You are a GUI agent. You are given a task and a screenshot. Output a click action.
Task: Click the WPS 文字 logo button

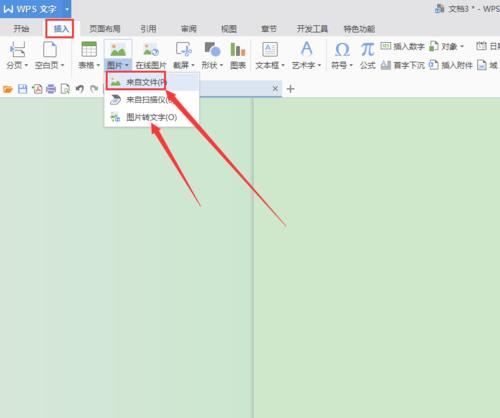coord(30,9)
